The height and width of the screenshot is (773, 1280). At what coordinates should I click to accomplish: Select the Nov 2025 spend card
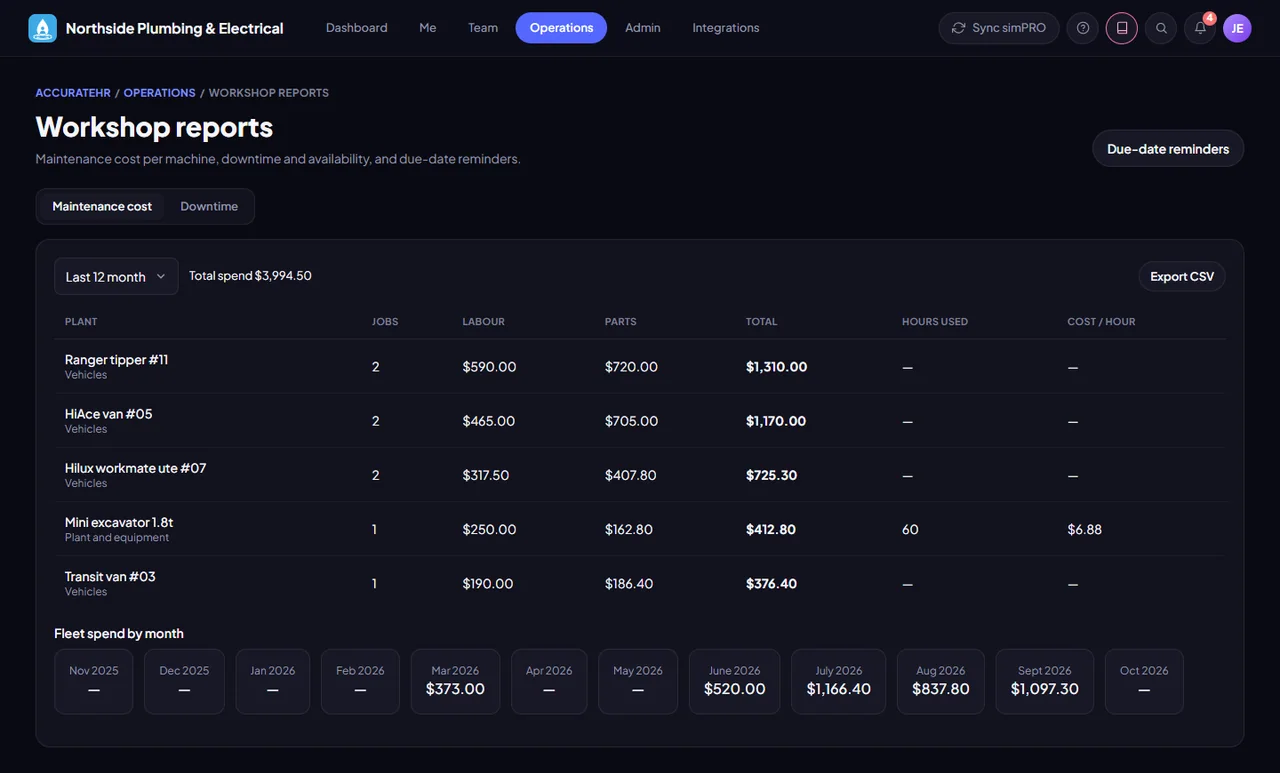[x=93, y=682]
